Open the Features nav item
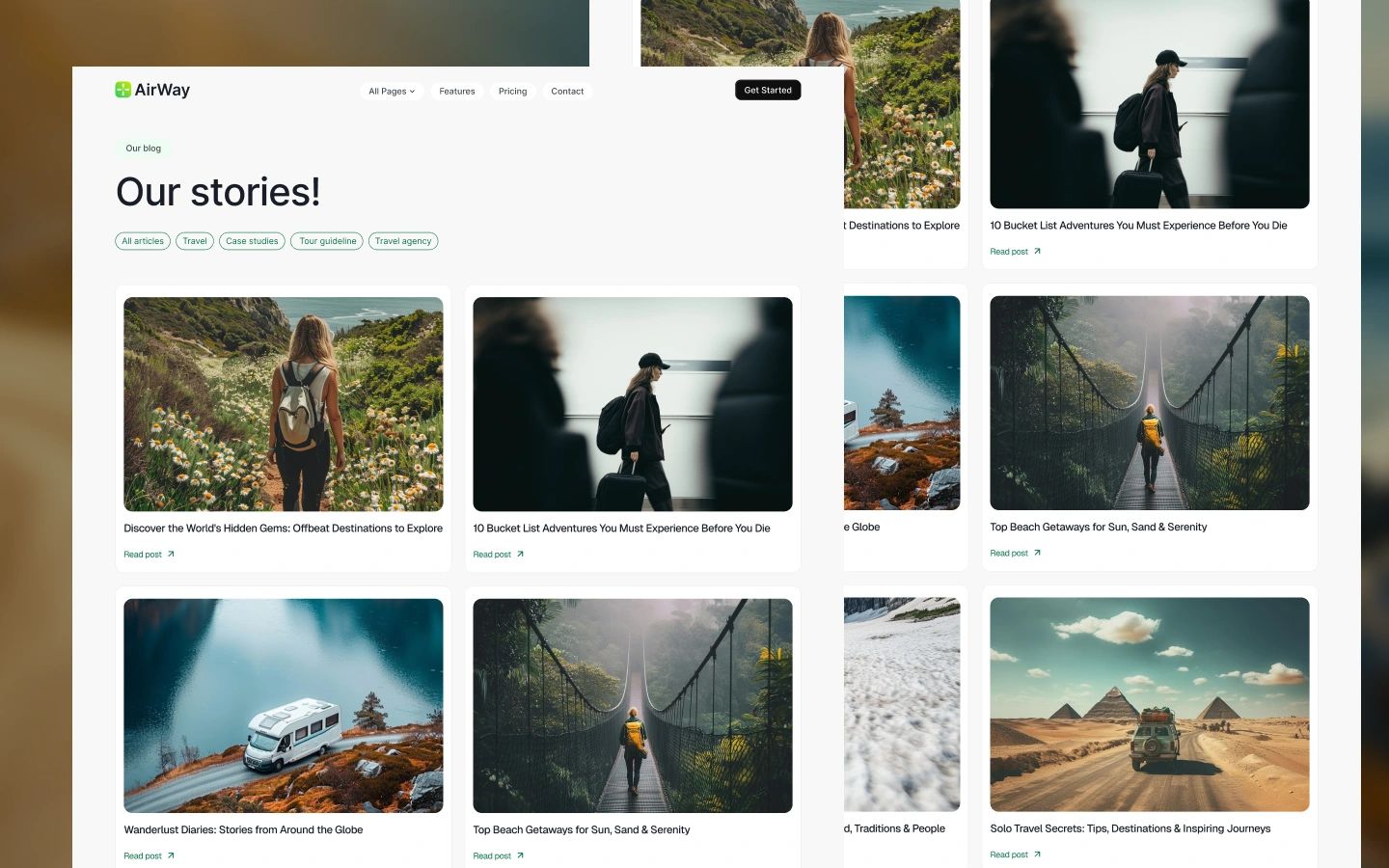1389x868 pixels. (x=456, y=92)
